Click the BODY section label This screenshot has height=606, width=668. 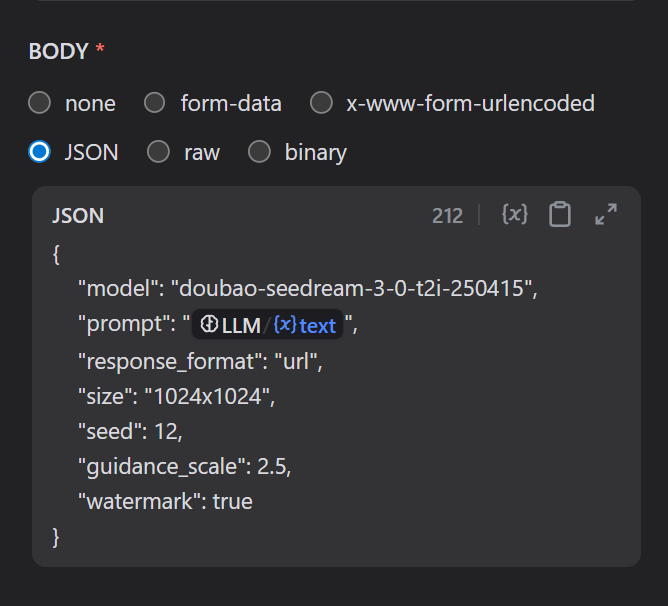coord(59,52)
